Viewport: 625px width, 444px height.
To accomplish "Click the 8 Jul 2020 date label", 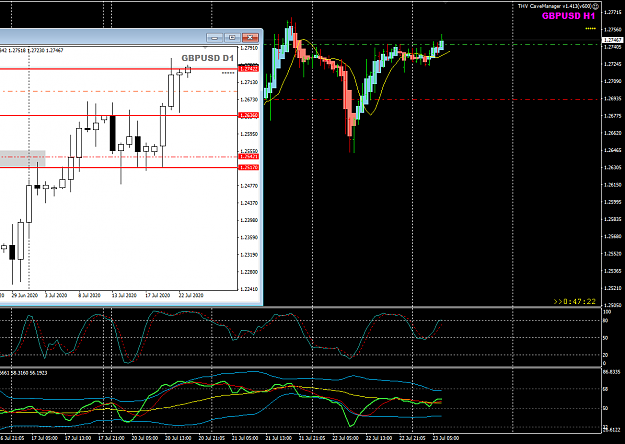I will point(89,296).
